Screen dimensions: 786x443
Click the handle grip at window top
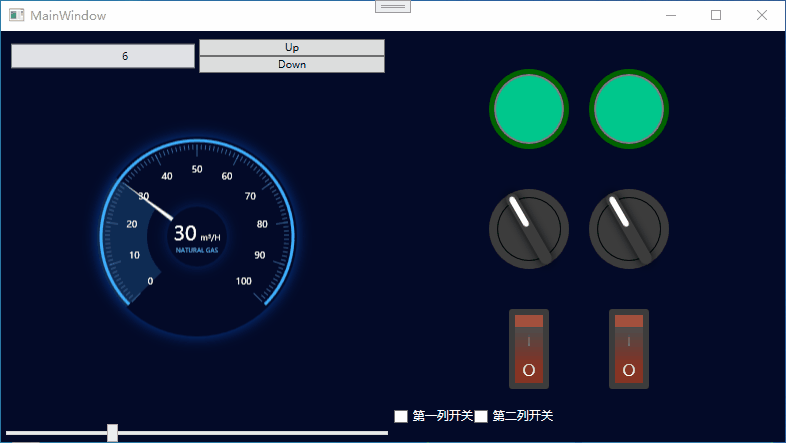point(393,6)
